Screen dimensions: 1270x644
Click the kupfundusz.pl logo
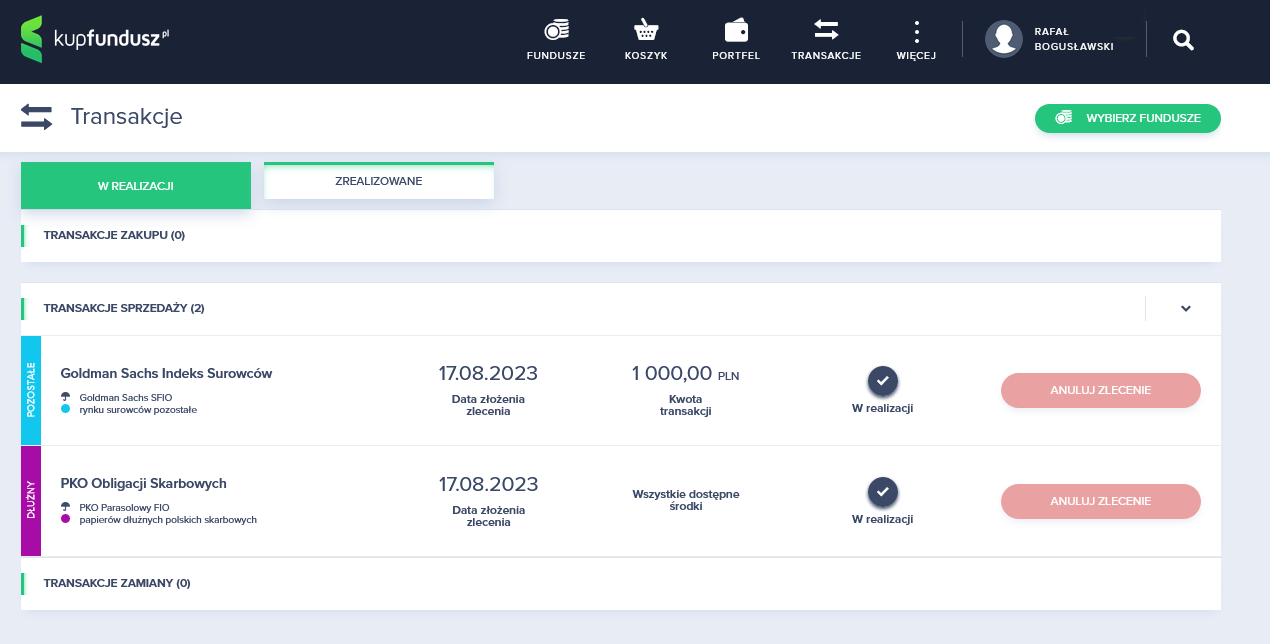95,40
